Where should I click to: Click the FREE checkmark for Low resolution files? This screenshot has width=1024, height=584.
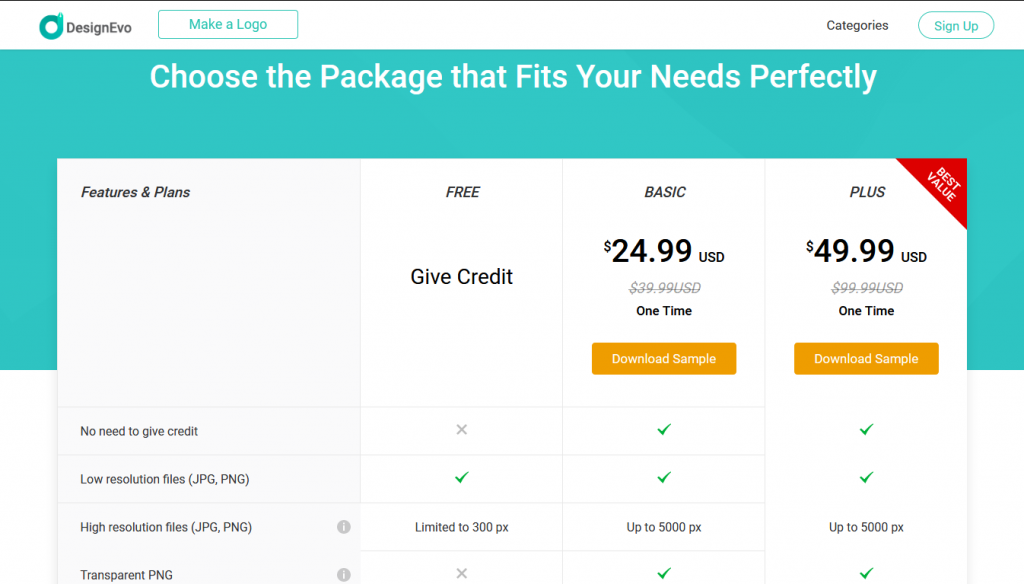[x=462, y=478]
